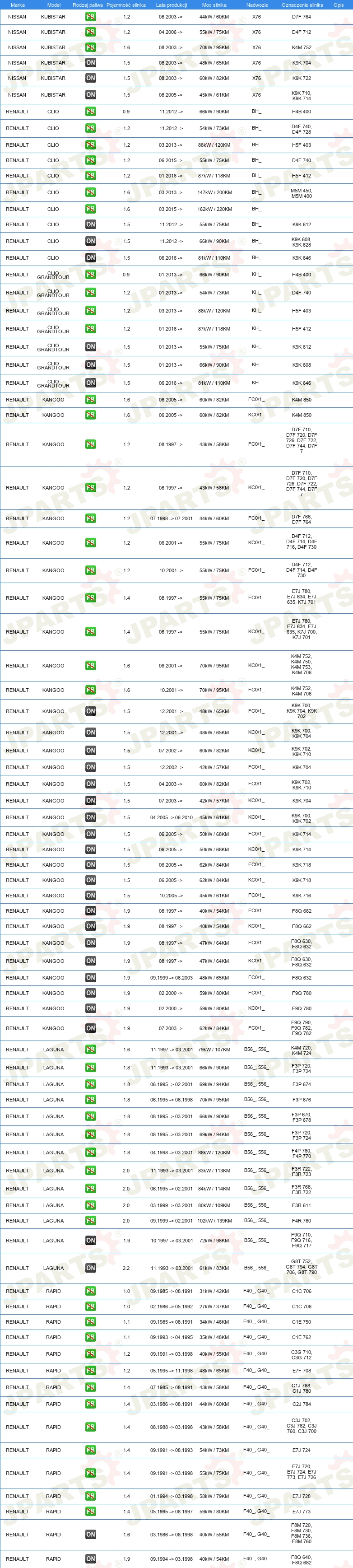Select the 31kW / 42KM power cell
353x1568 pixels.
[x=214, y=1291]
